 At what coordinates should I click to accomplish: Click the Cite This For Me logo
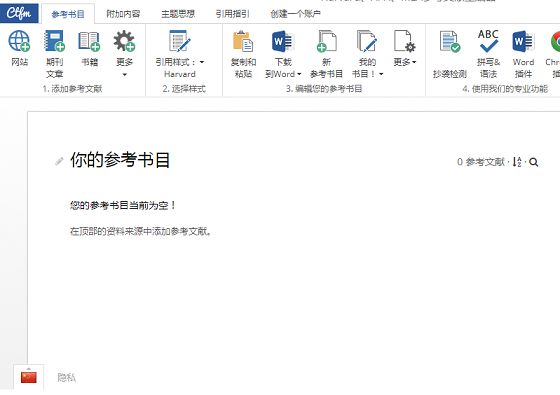[19, 13]
